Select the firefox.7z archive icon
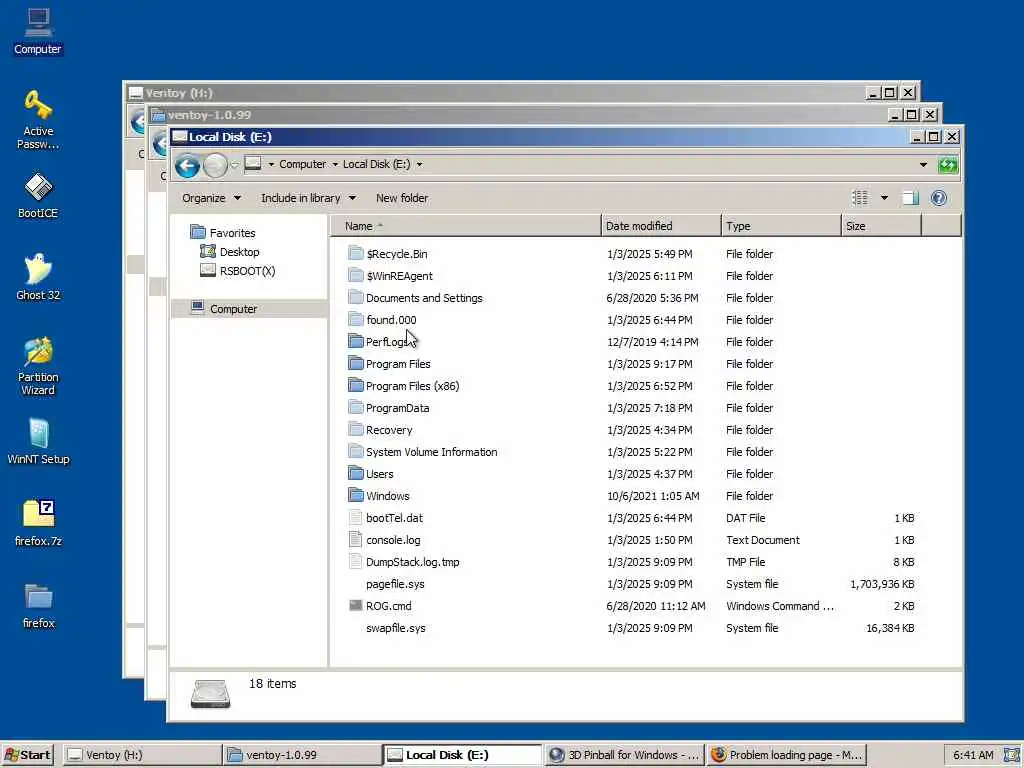Image resolution: width=1024 pixels, height=768 pixels. point(38,522)
